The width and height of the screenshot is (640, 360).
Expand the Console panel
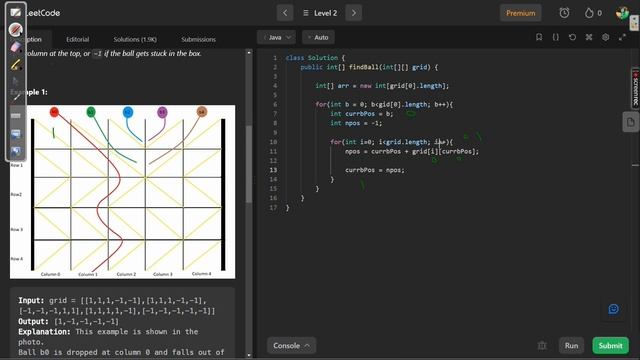[x=291, y=346]
